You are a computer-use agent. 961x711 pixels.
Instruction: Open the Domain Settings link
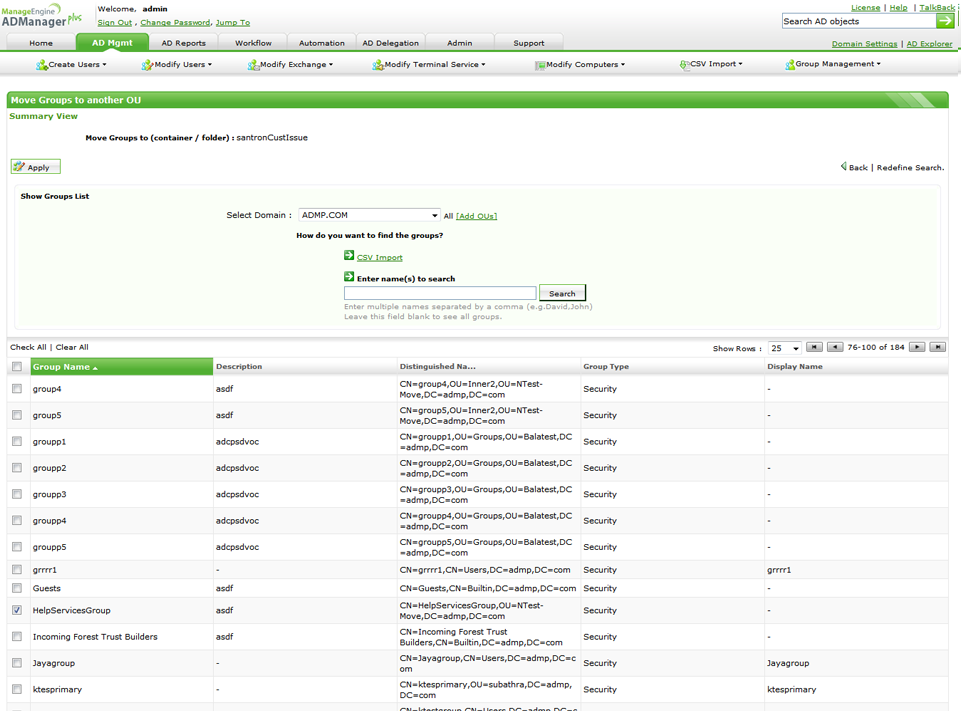pyautogui.click(x=864, y=44)
